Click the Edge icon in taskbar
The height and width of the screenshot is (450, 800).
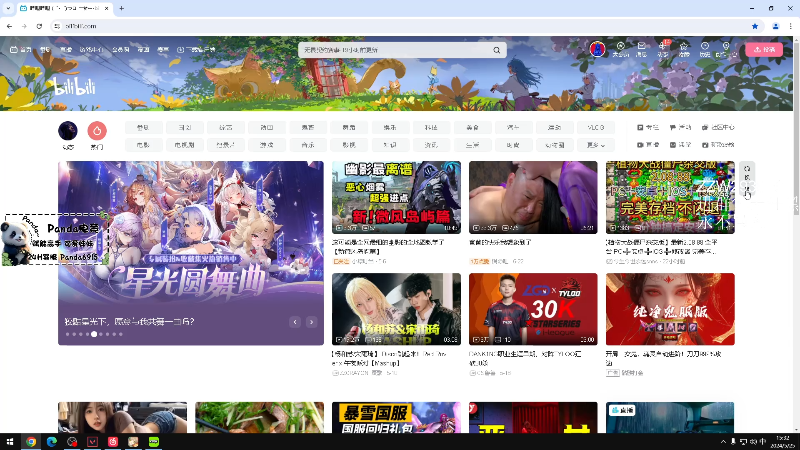[52, 442]
